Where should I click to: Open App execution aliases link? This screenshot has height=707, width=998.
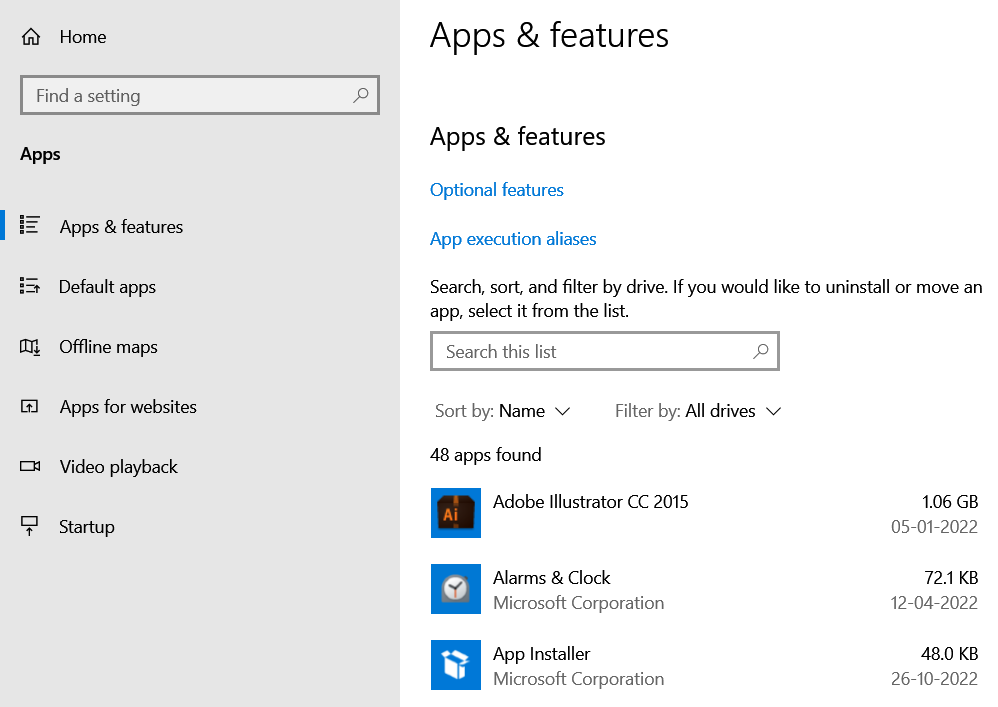click(x=513, y=239)
